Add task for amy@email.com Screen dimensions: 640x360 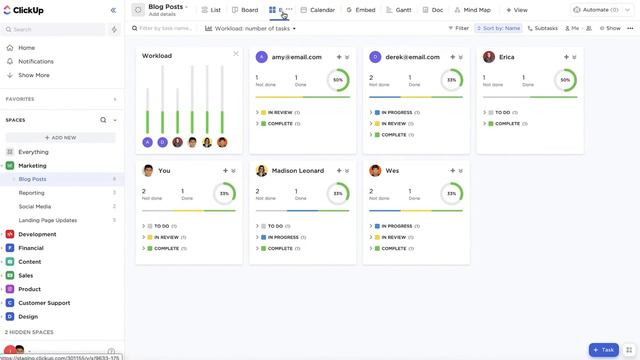[x=339, y=57]
